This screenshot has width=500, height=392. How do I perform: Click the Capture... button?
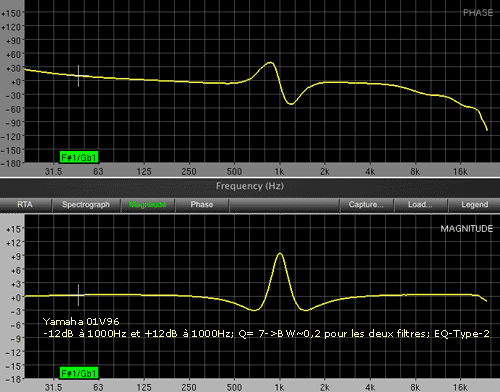pos(366,205)
